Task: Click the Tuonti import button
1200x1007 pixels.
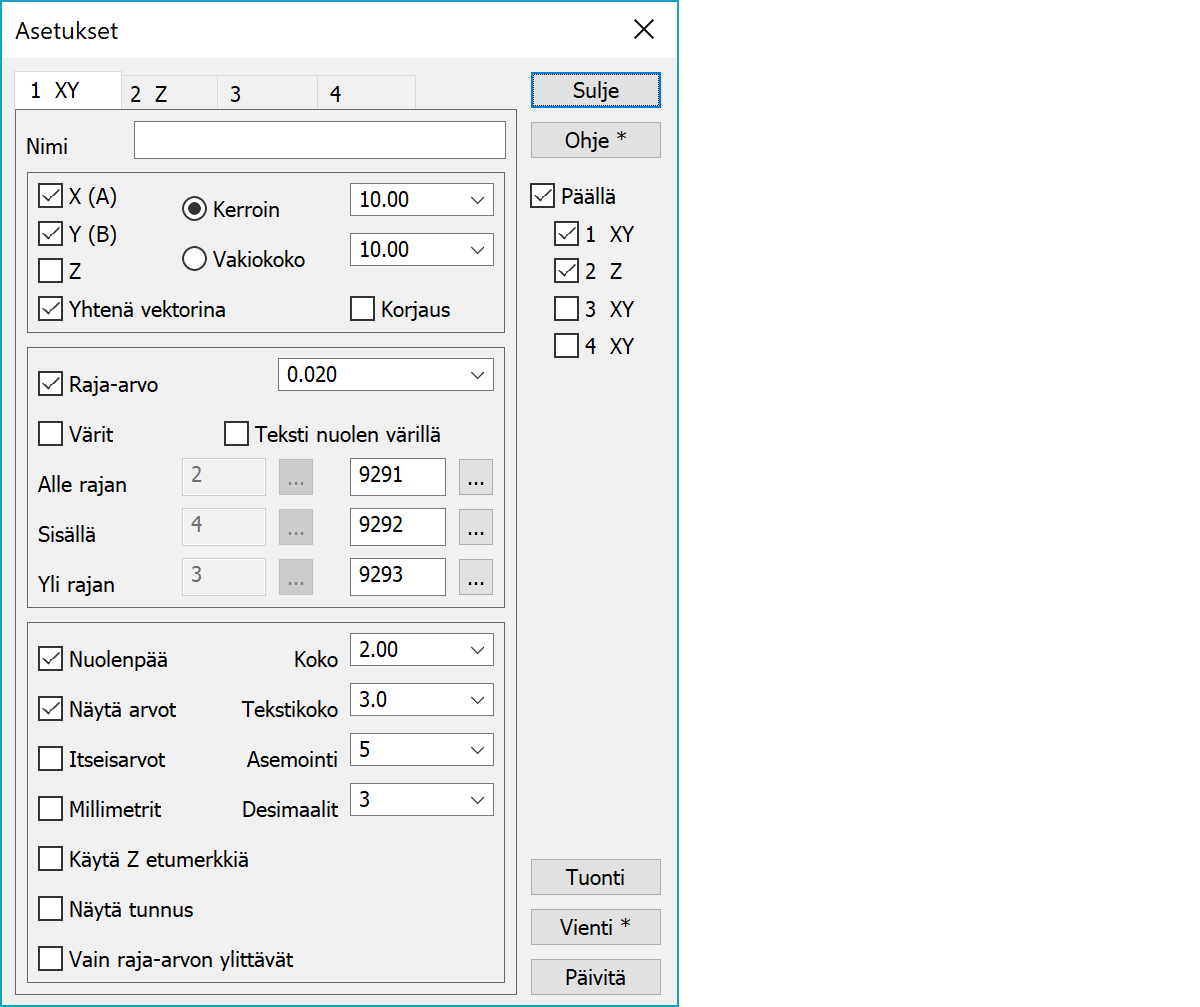Action: (595, 877)
